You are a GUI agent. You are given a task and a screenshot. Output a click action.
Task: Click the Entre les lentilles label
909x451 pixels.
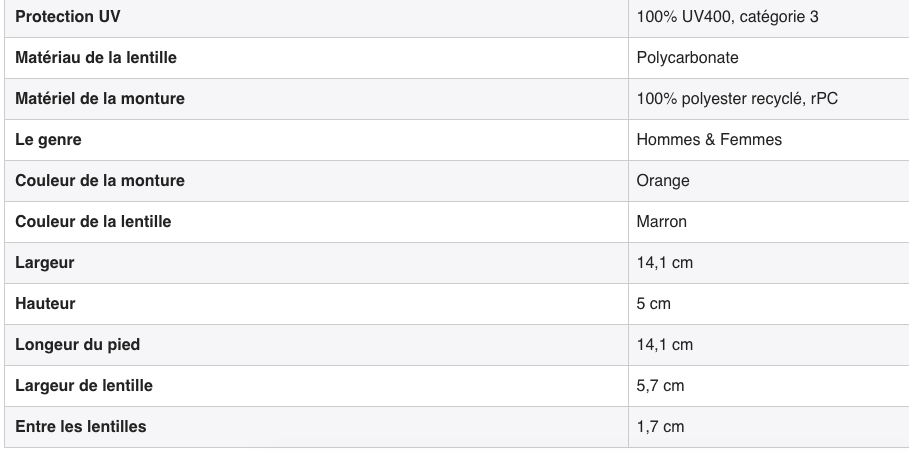81,427
